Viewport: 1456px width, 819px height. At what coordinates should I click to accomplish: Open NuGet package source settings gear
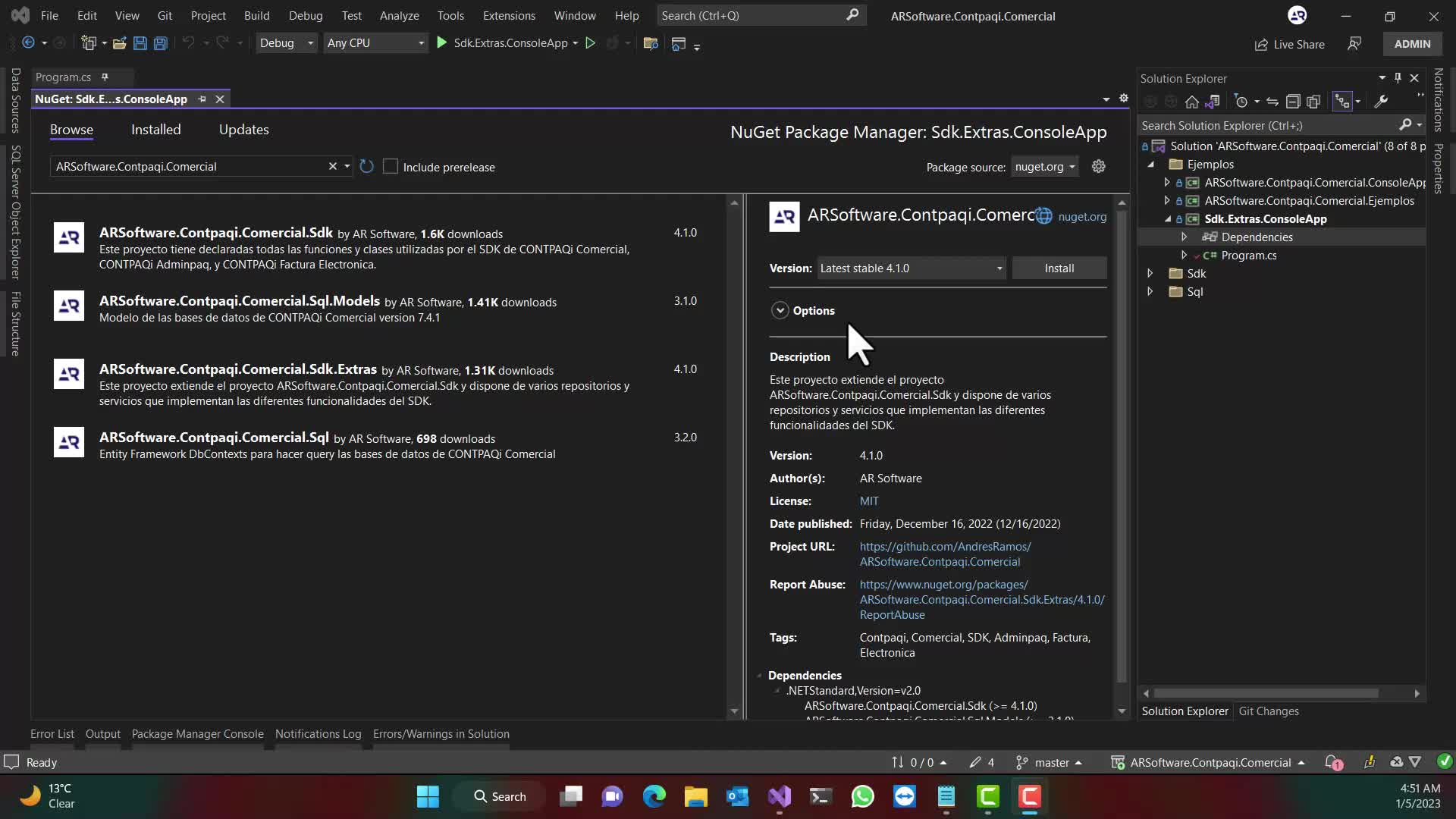pos(1098,166)
